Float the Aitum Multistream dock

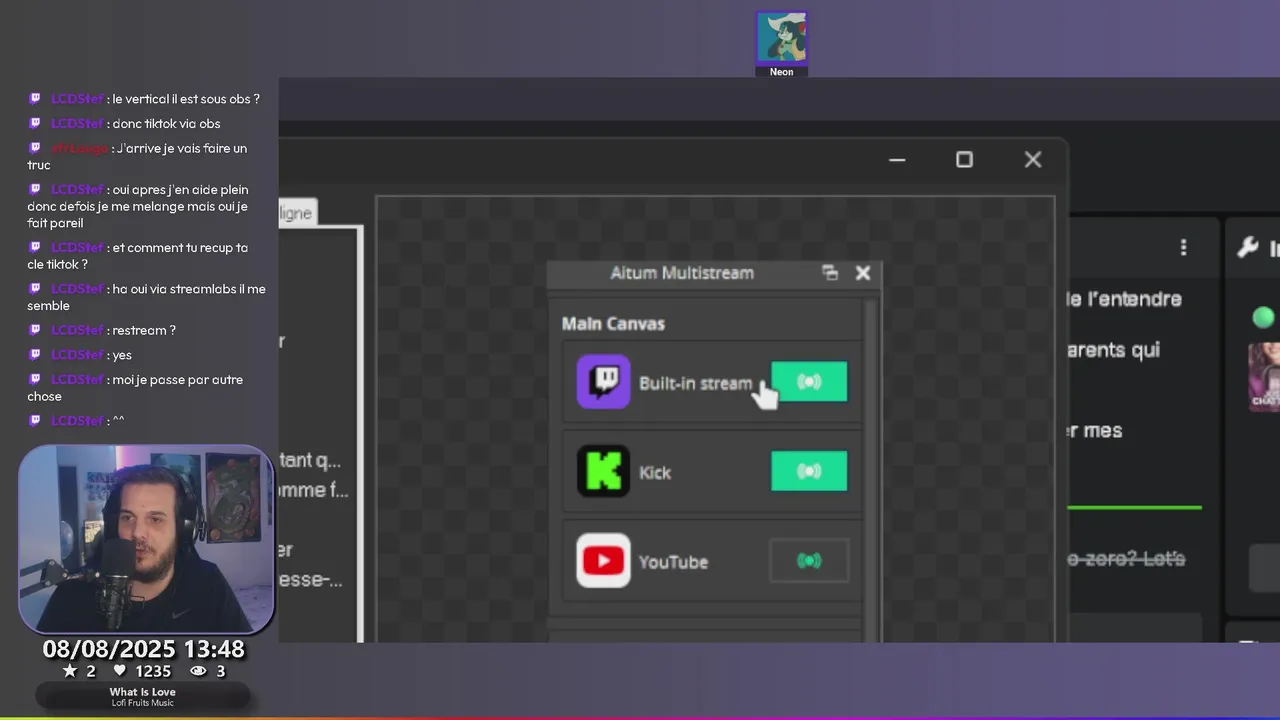click(830, 273)
